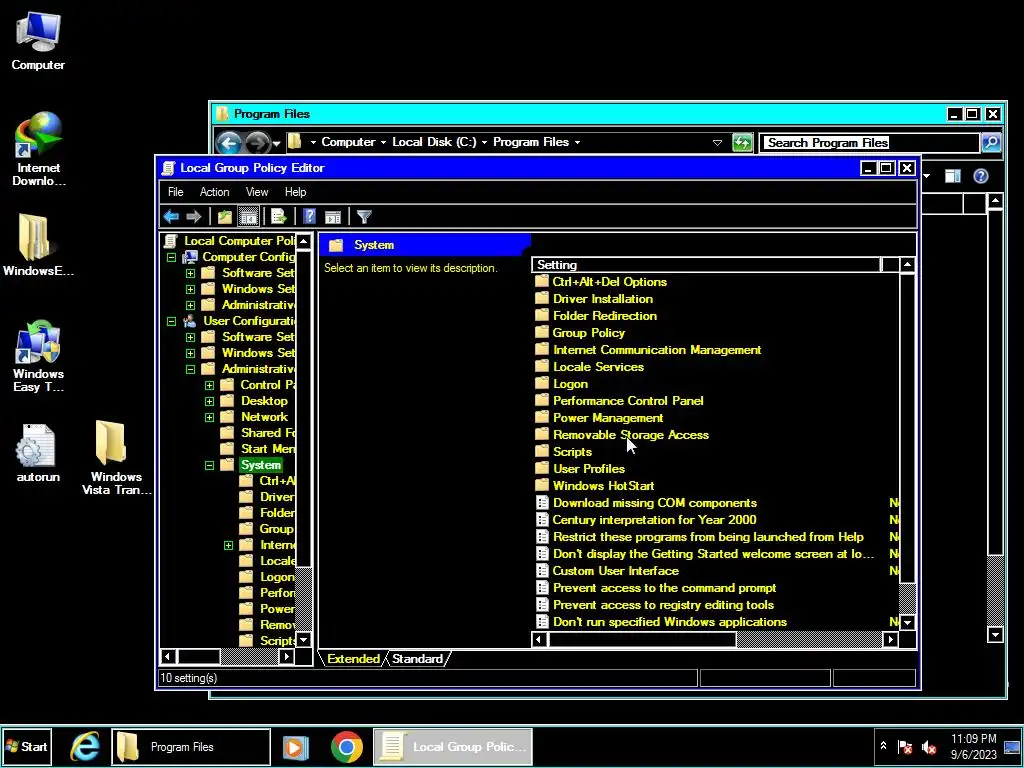The image size is (1024, 768).
Task: Open the Removable Storage Access folder
Action: (x=630, y=434)
